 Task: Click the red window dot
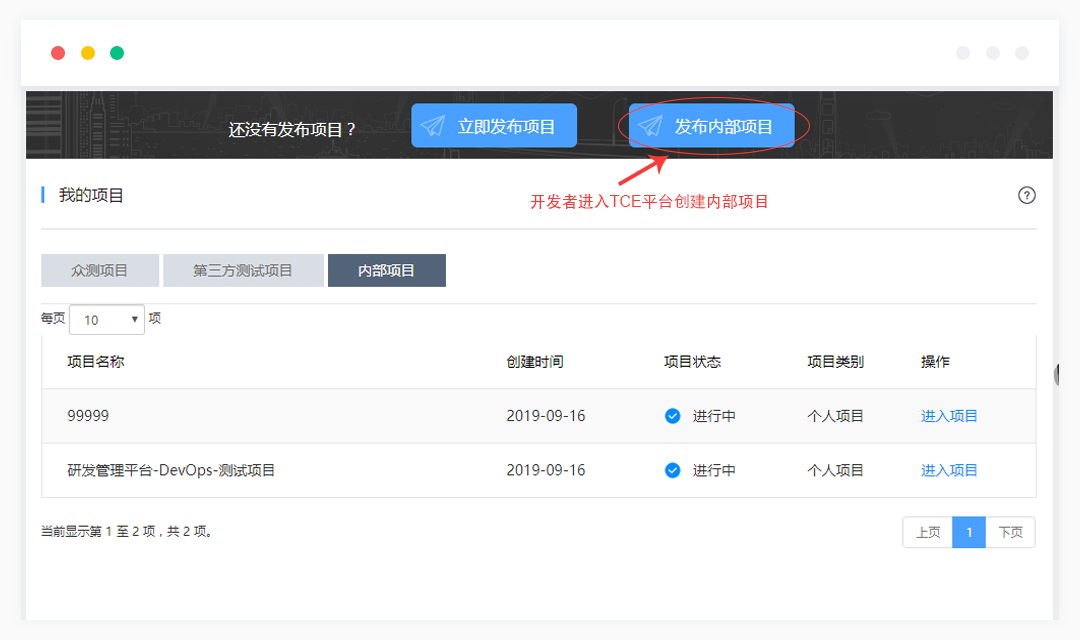(58, 53)
